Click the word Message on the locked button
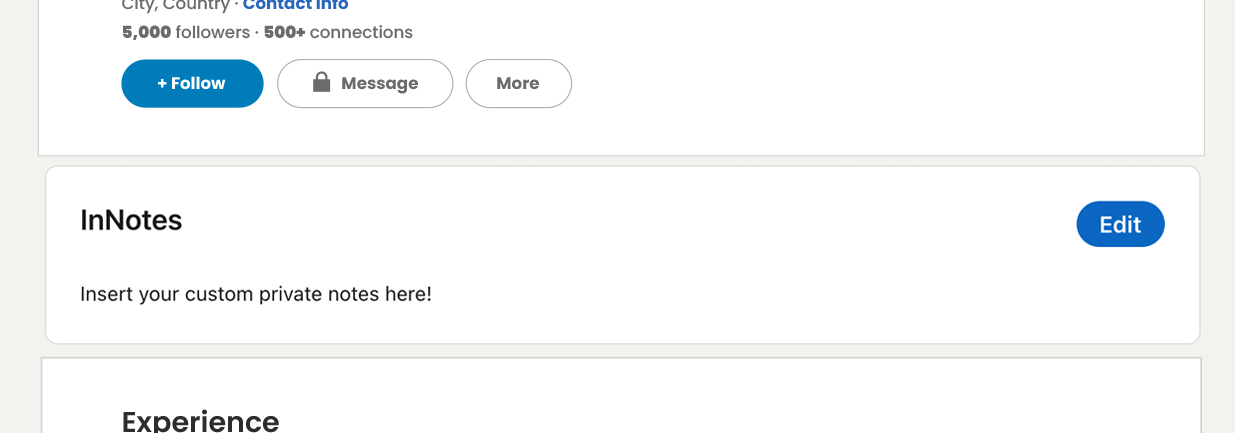This screenshot has height=433, width=1235. [380, 83]
